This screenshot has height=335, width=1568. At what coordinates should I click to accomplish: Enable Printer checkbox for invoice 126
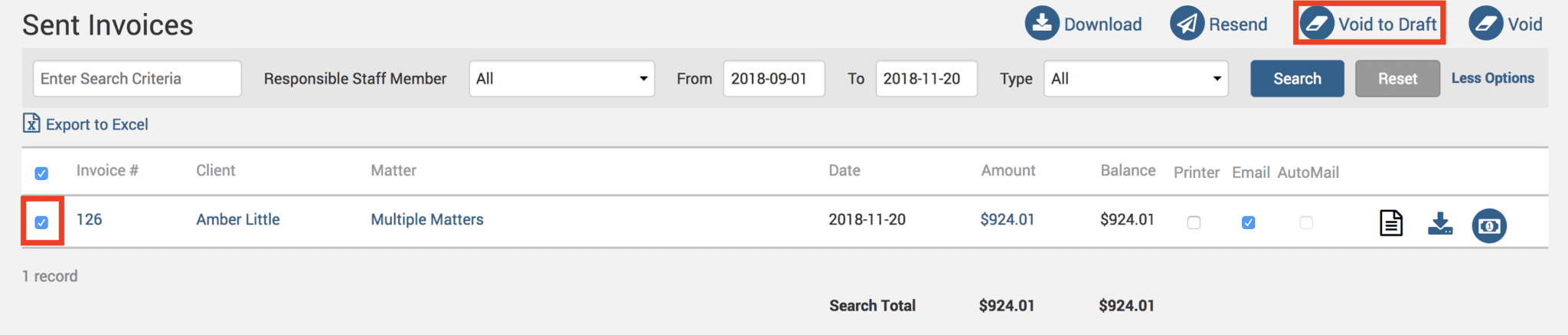(x=1194, y=222)
